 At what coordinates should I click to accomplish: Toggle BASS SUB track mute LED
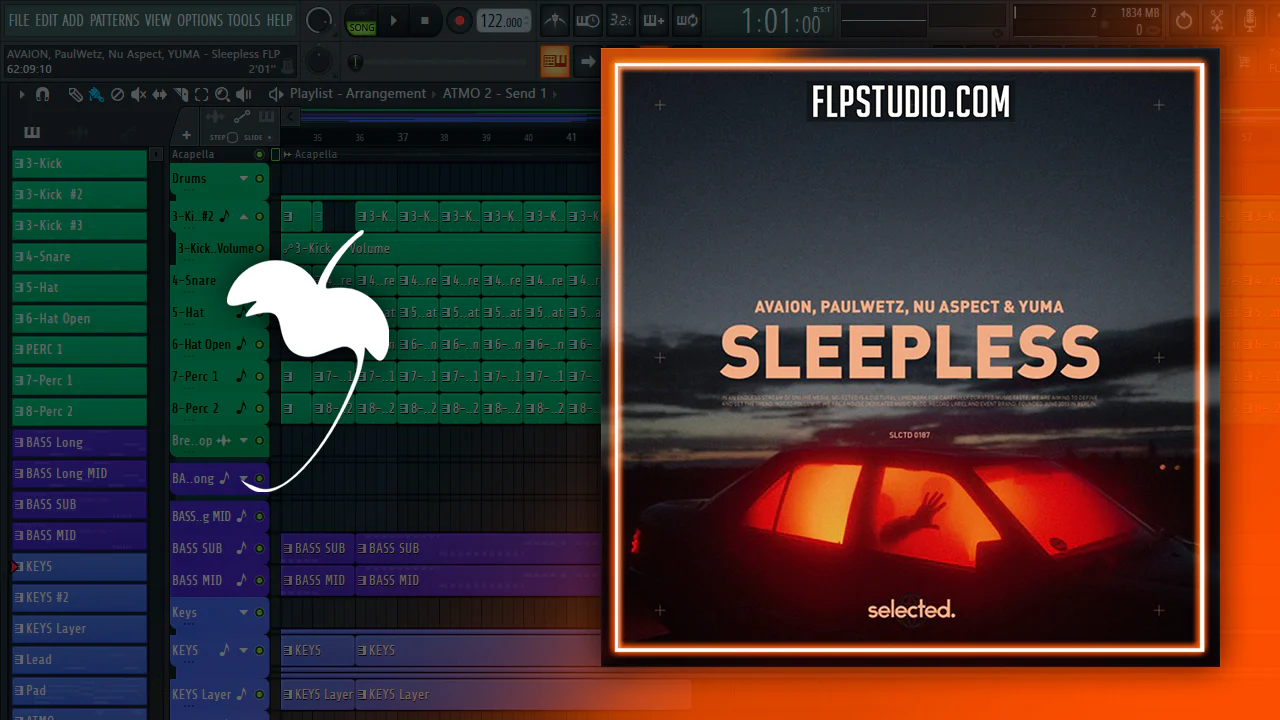click(x=260, y=548)
